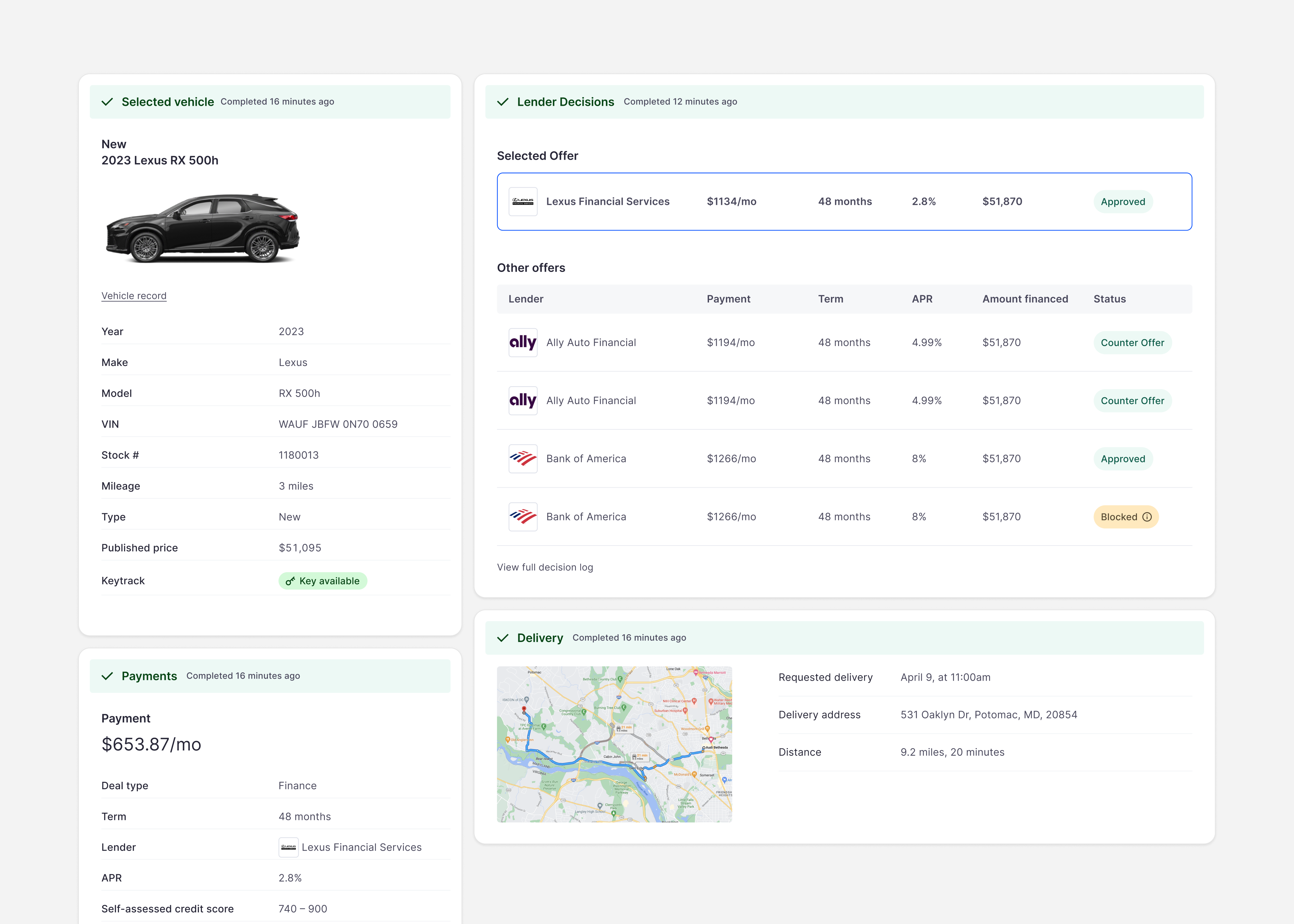This screenshot has width=1294, height=924.
Task: Click the Counter Offer badge on the first Ally row
Action: [x=1132, y=342]
